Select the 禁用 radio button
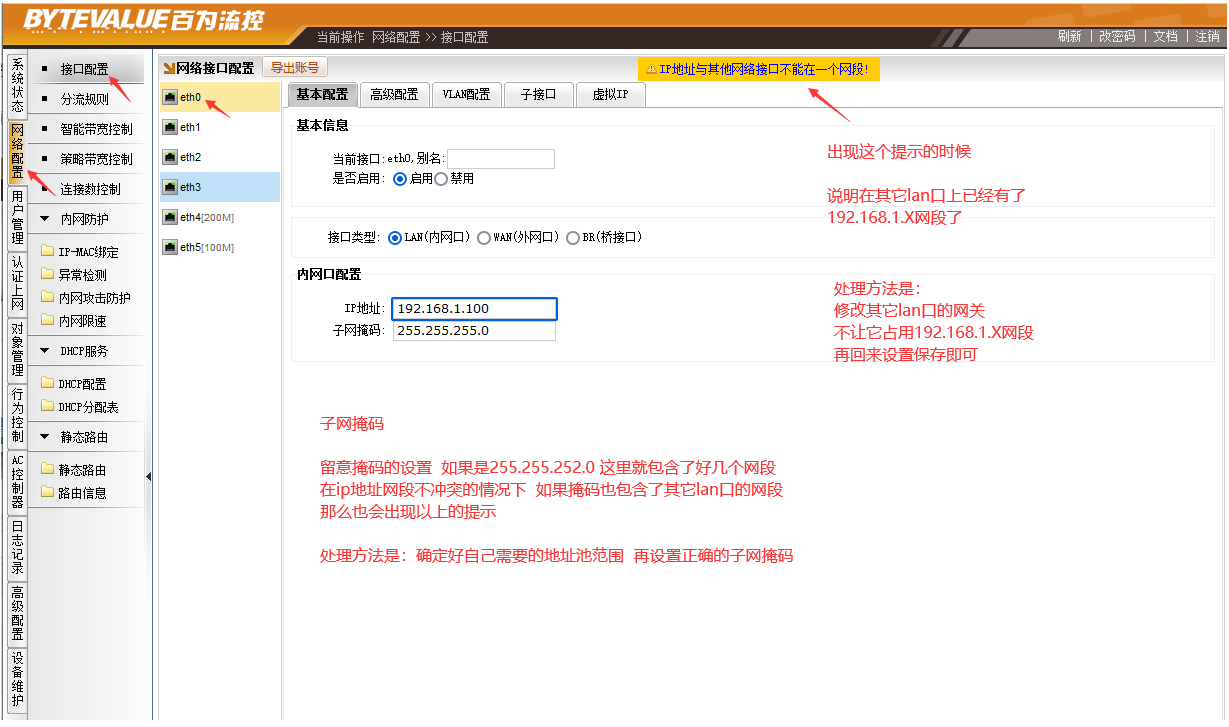The height and width of the screenshot is (727, 1229). tap(441, 179)
